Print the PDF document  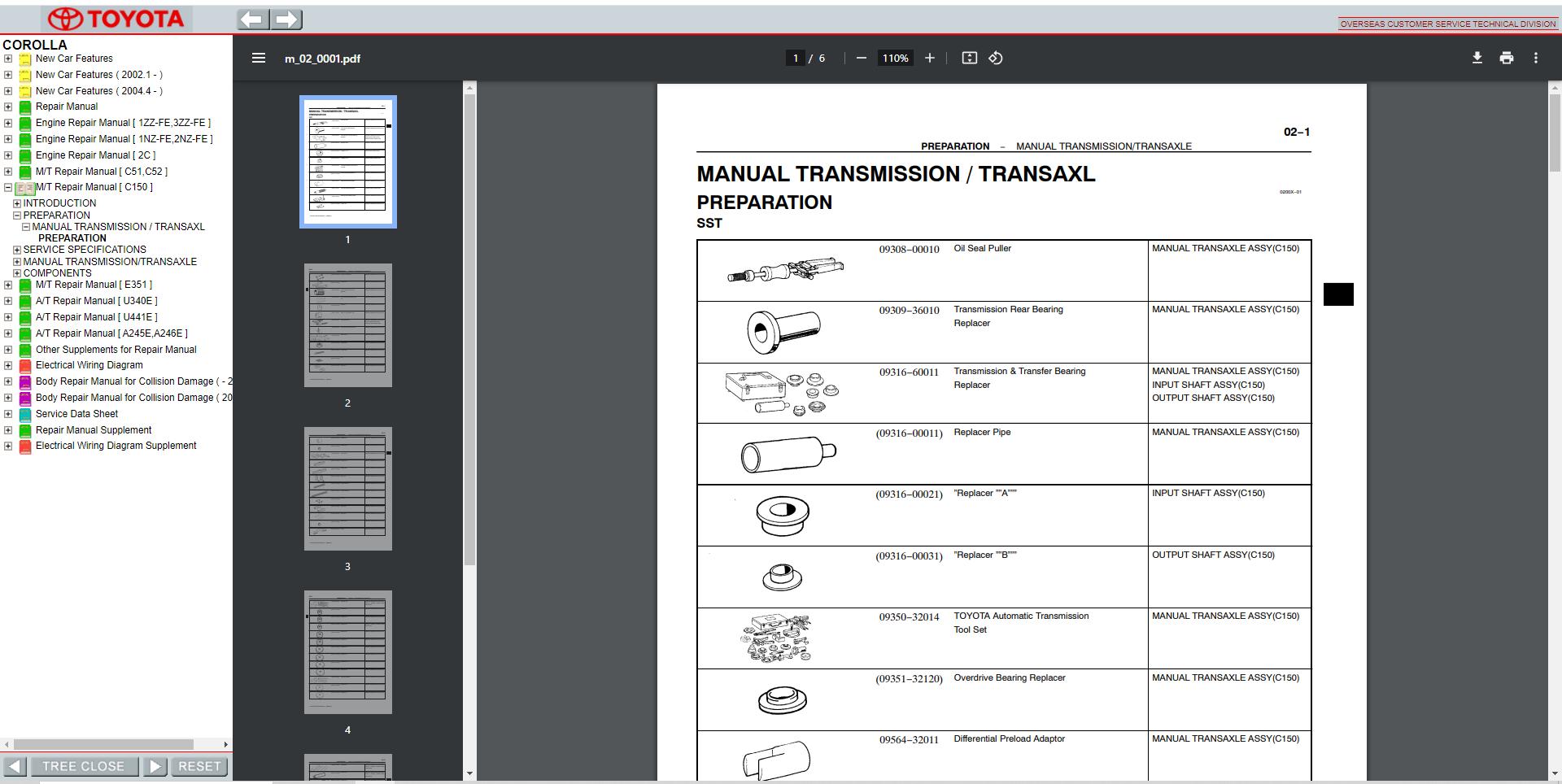click(1507, 58)
